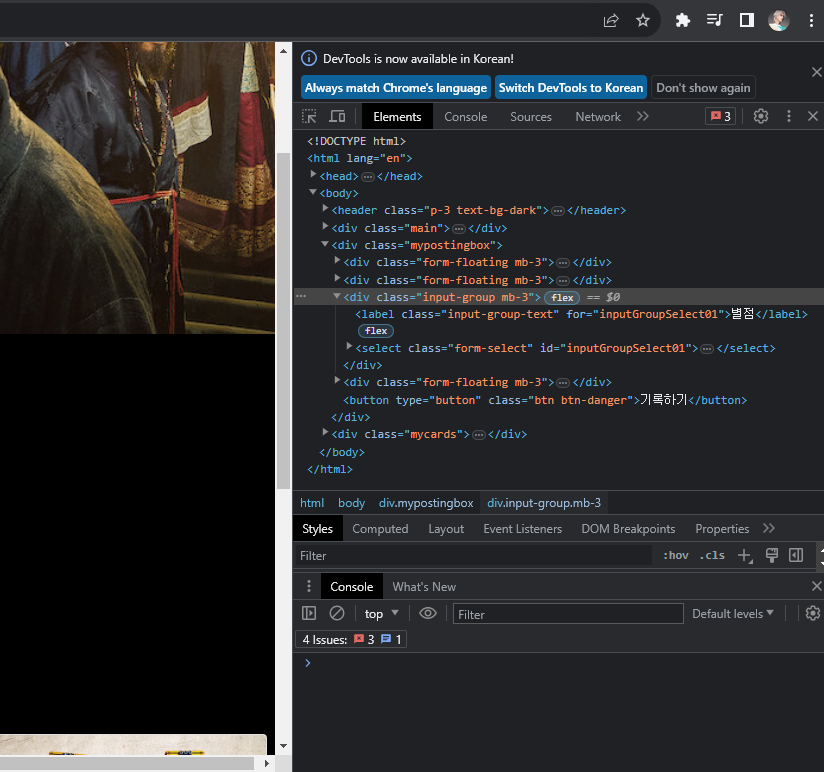Click the page scrollbar down arrow
Image resolution: width=824 pixels, height=772 pixels.
pyautogui.click(x=283, y=746)
